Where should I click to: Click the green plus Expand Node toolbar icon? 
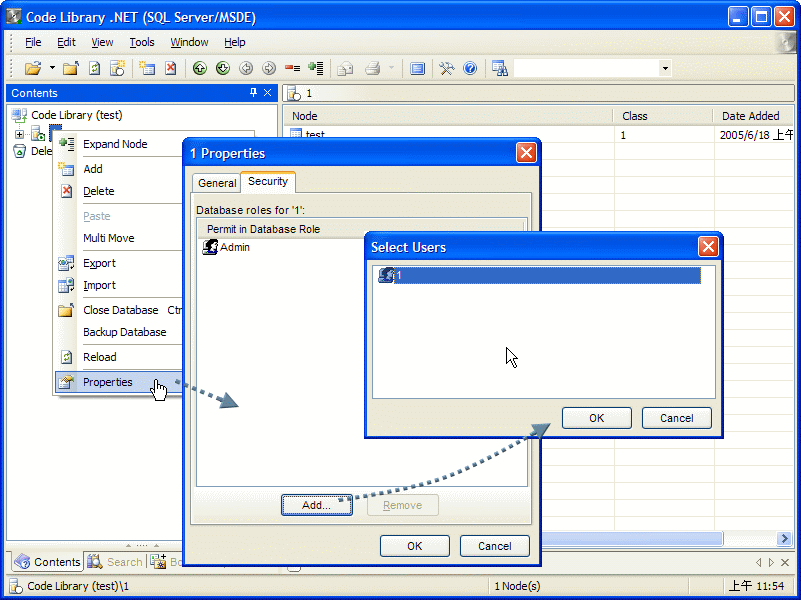pos(316,68)
